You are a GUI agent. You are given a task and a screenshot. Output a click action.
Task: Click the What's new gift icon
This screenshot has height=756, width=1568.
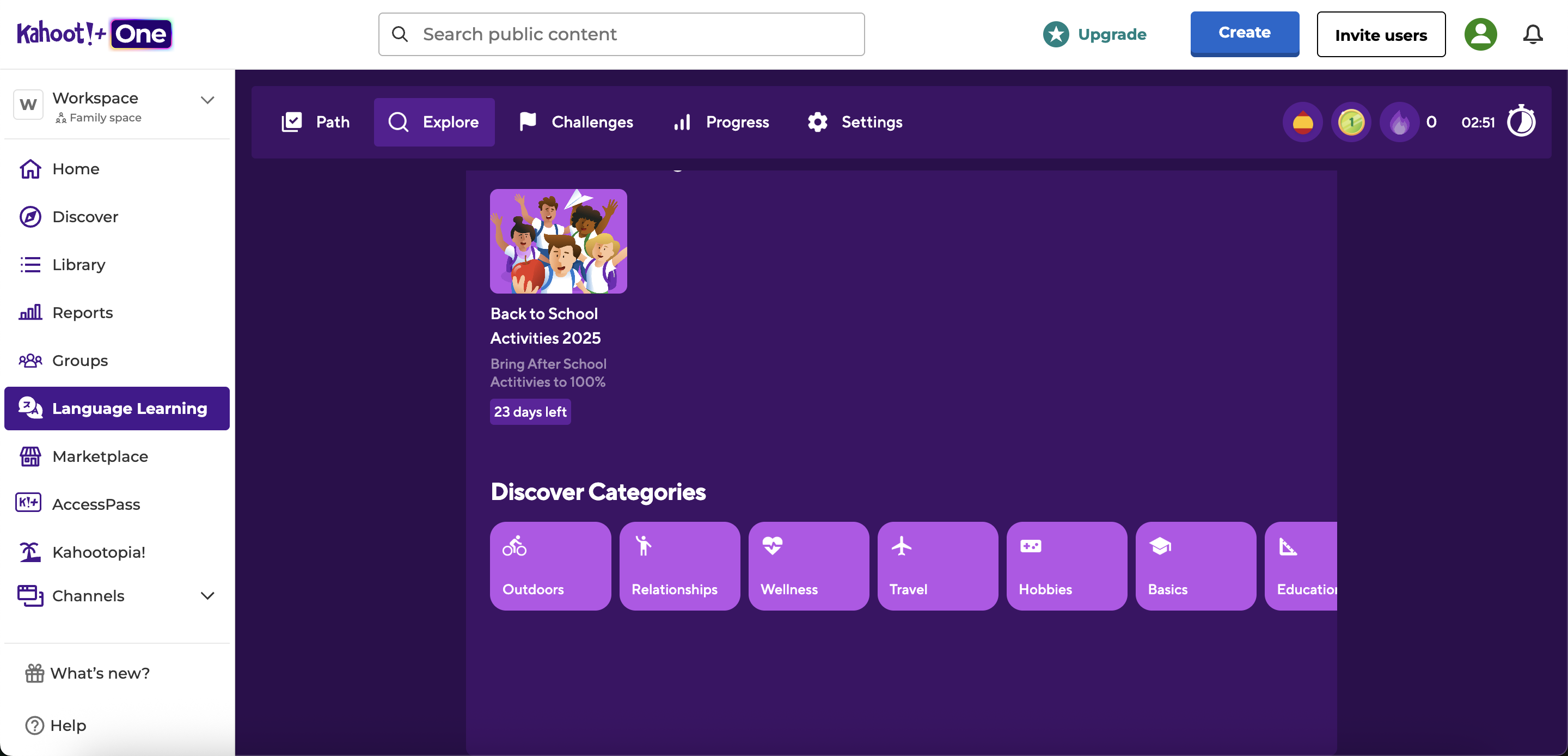[35, 673]
